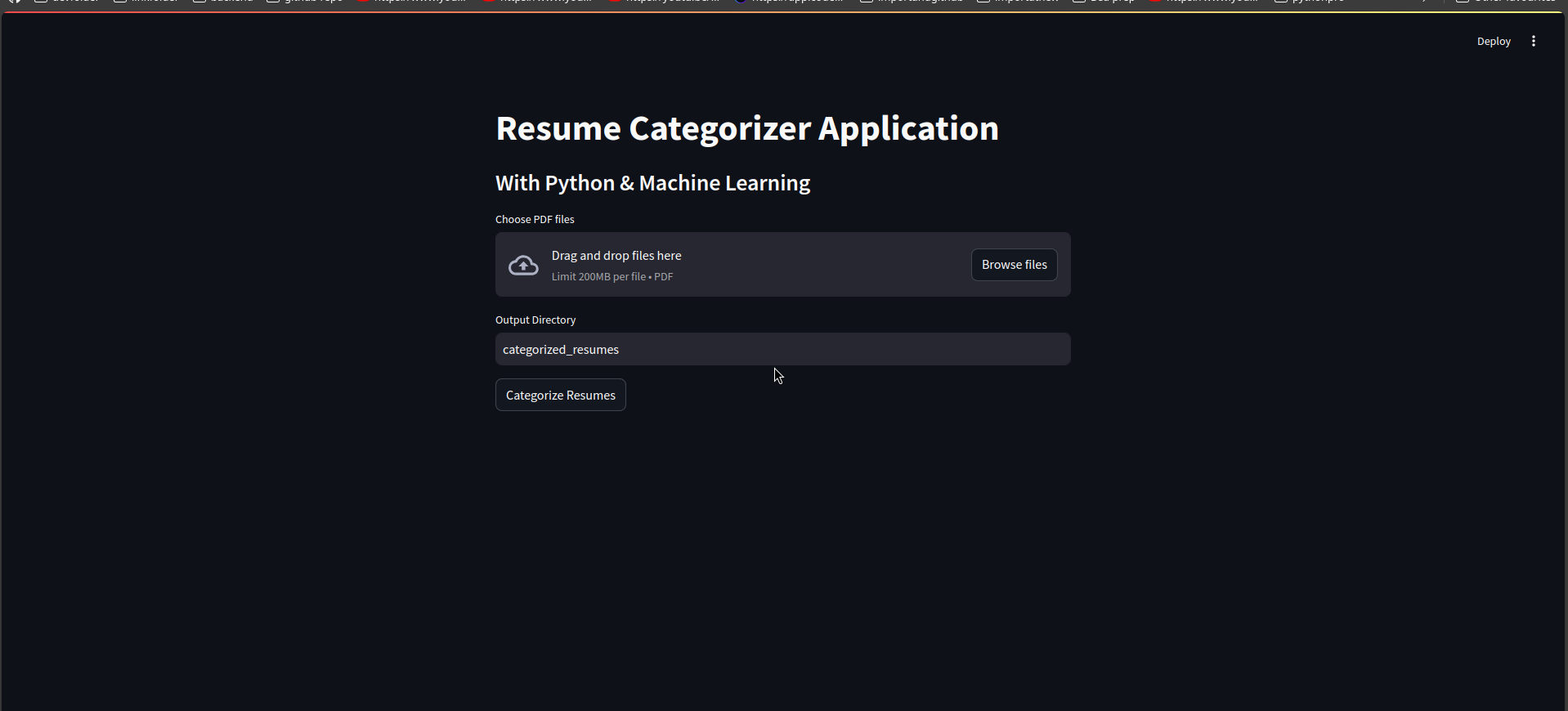Click the Output Directory label
This screenshot has width=1568, height=711.
point(535,320)
